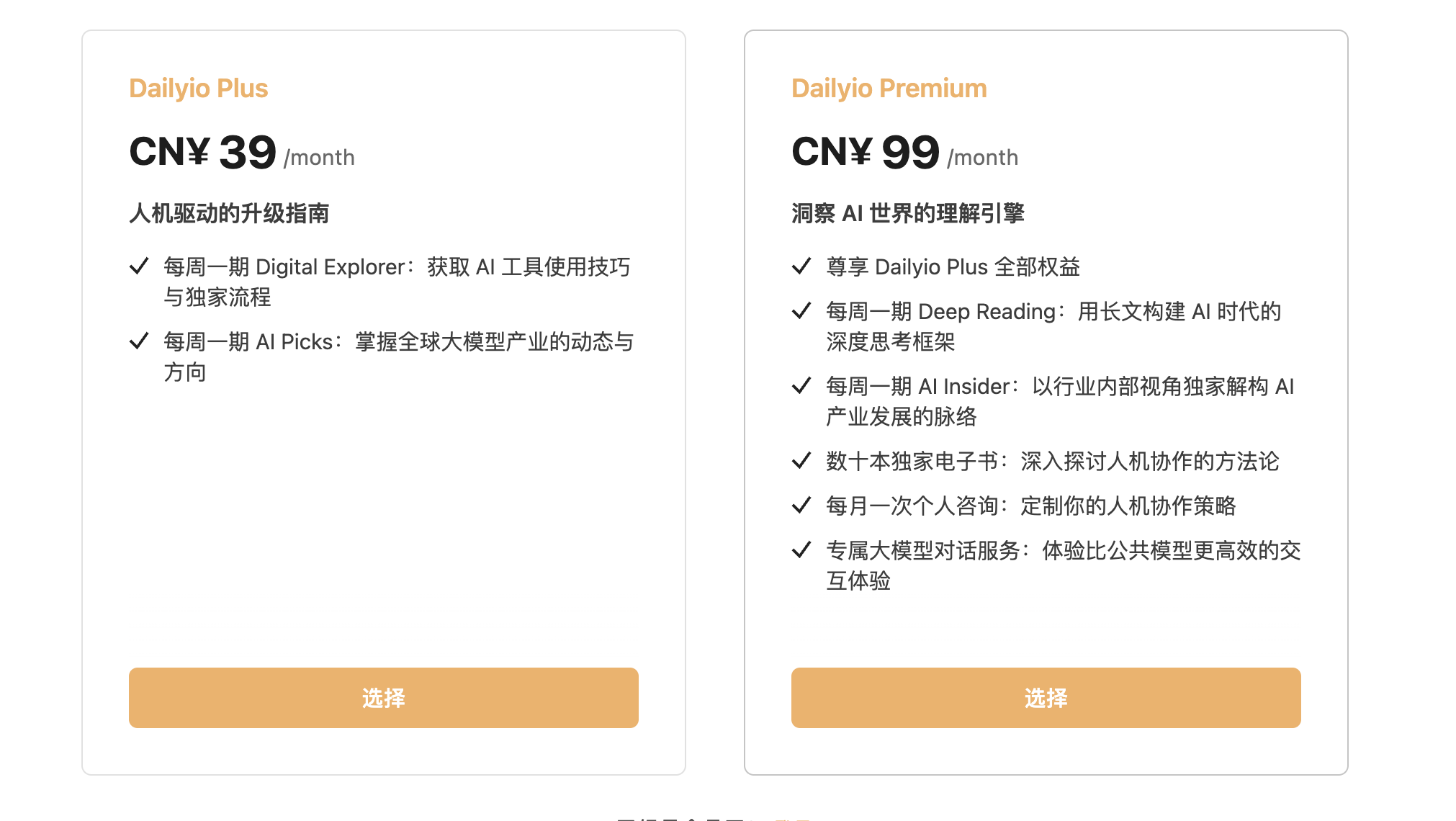
Task: Click checkmark beside 专属大模型对话服务
Action: tap(801, 550)
